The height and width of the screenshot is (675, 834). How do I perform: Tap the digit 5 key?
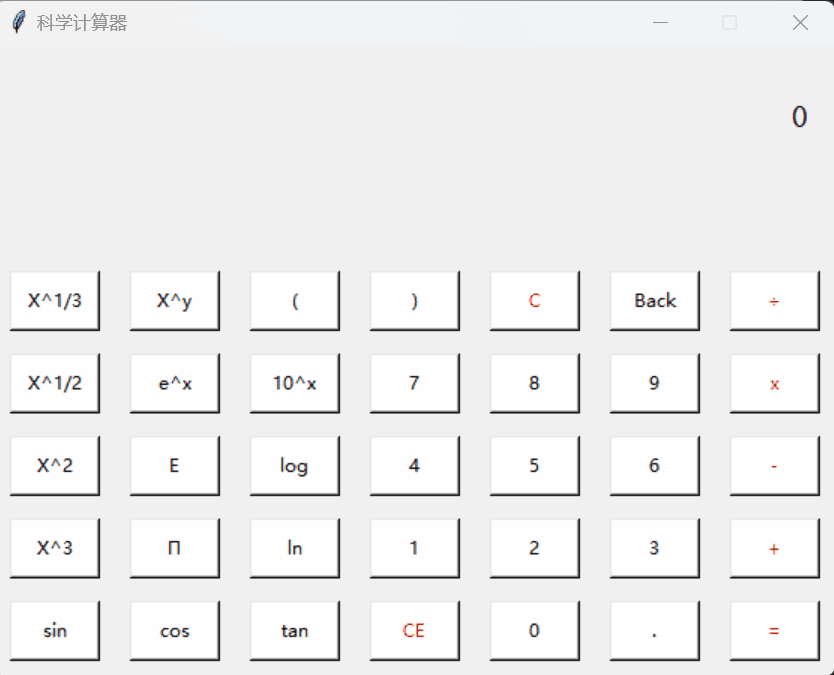pyautogui.click(x=535, y=466)
